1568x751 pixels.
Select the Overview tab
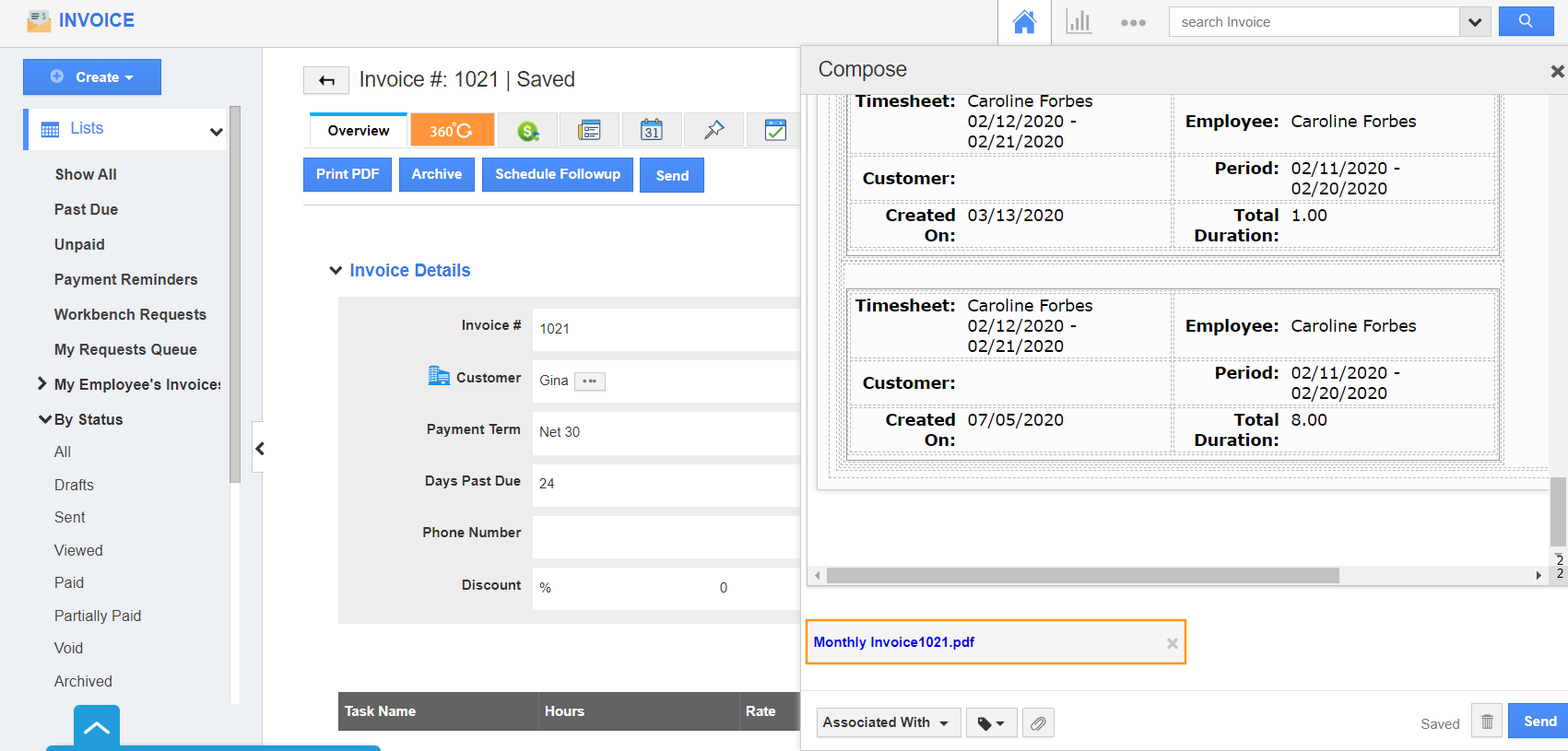click(359, 131)
